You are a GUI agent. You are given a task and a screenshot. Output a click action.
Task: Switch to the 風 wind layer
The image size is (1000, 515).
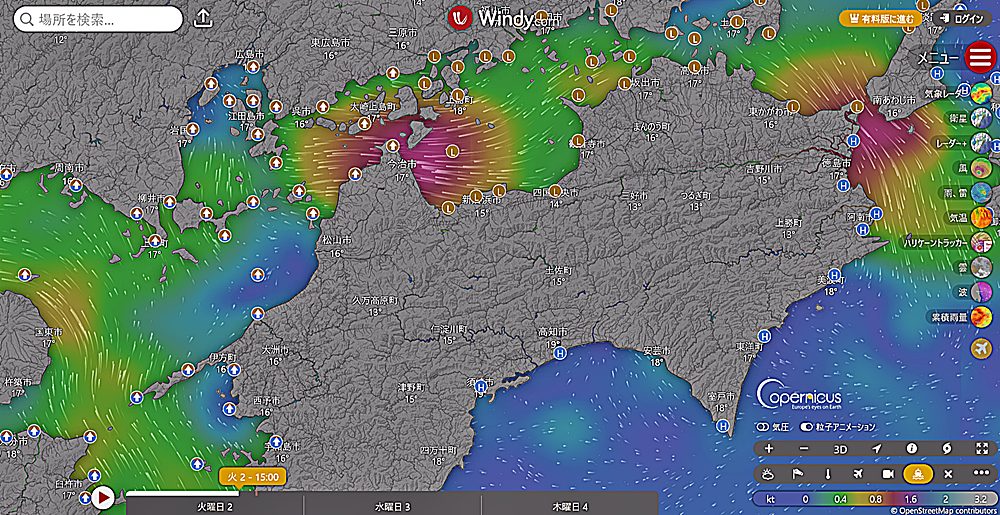(x=981, y=168)
